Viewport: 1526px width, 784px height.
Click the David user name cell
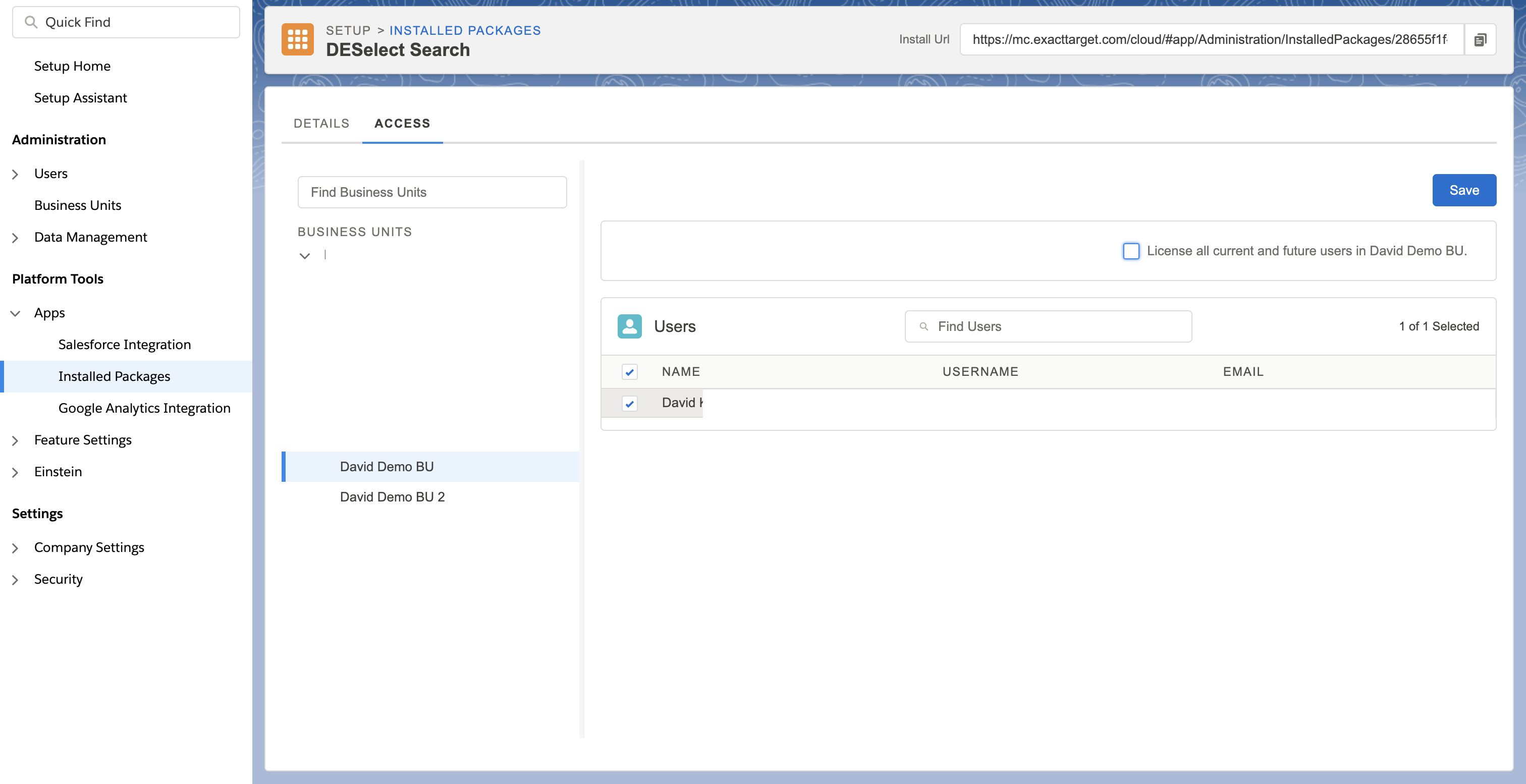tap(682, 403)
